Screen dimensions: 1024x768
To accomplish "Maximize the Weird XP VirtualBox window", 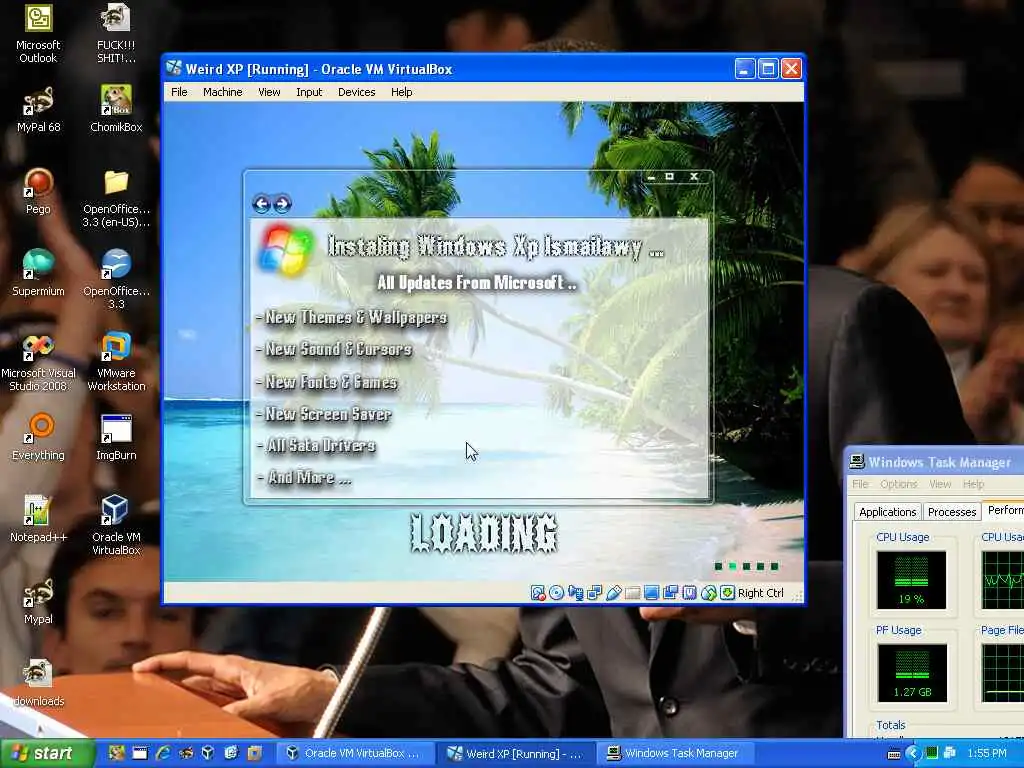I will [x=768, y=69].
